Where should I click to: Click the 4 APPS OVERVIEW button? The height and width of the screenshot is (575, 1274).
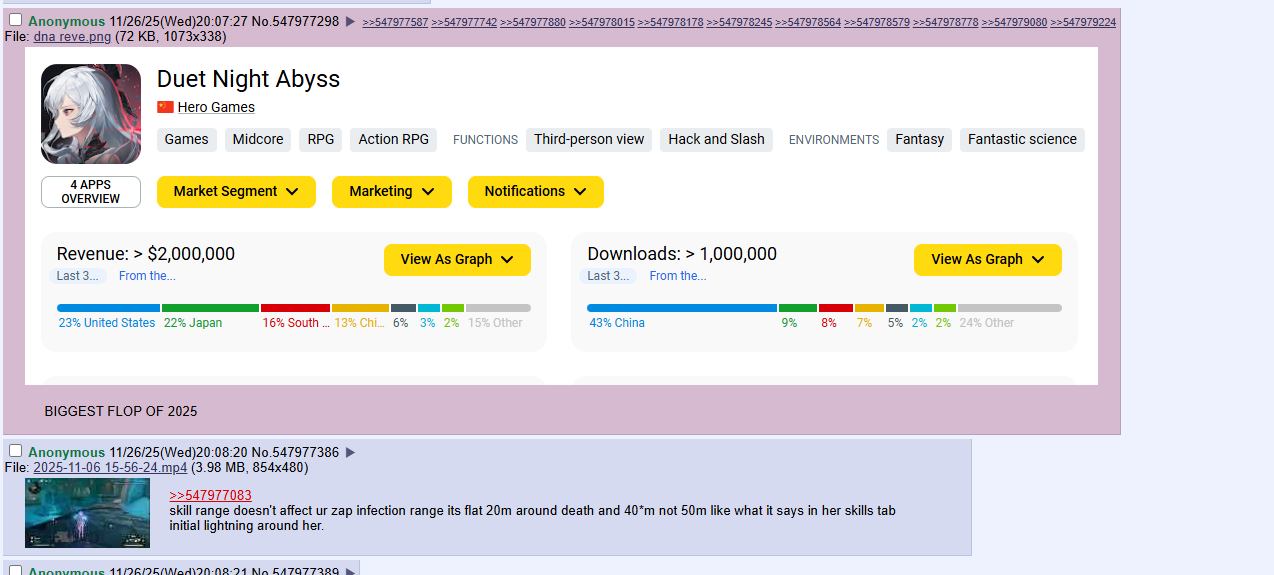pyautogui.click(x=91, y=192)
